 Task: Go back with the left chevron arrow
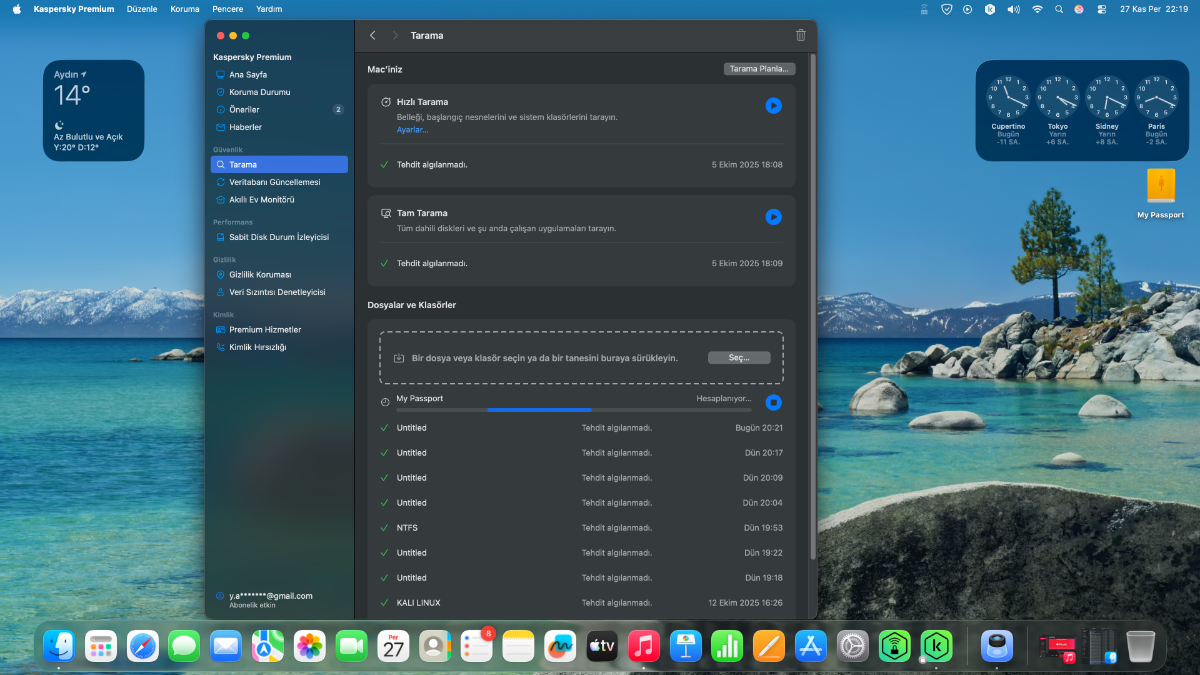point(373,35)
